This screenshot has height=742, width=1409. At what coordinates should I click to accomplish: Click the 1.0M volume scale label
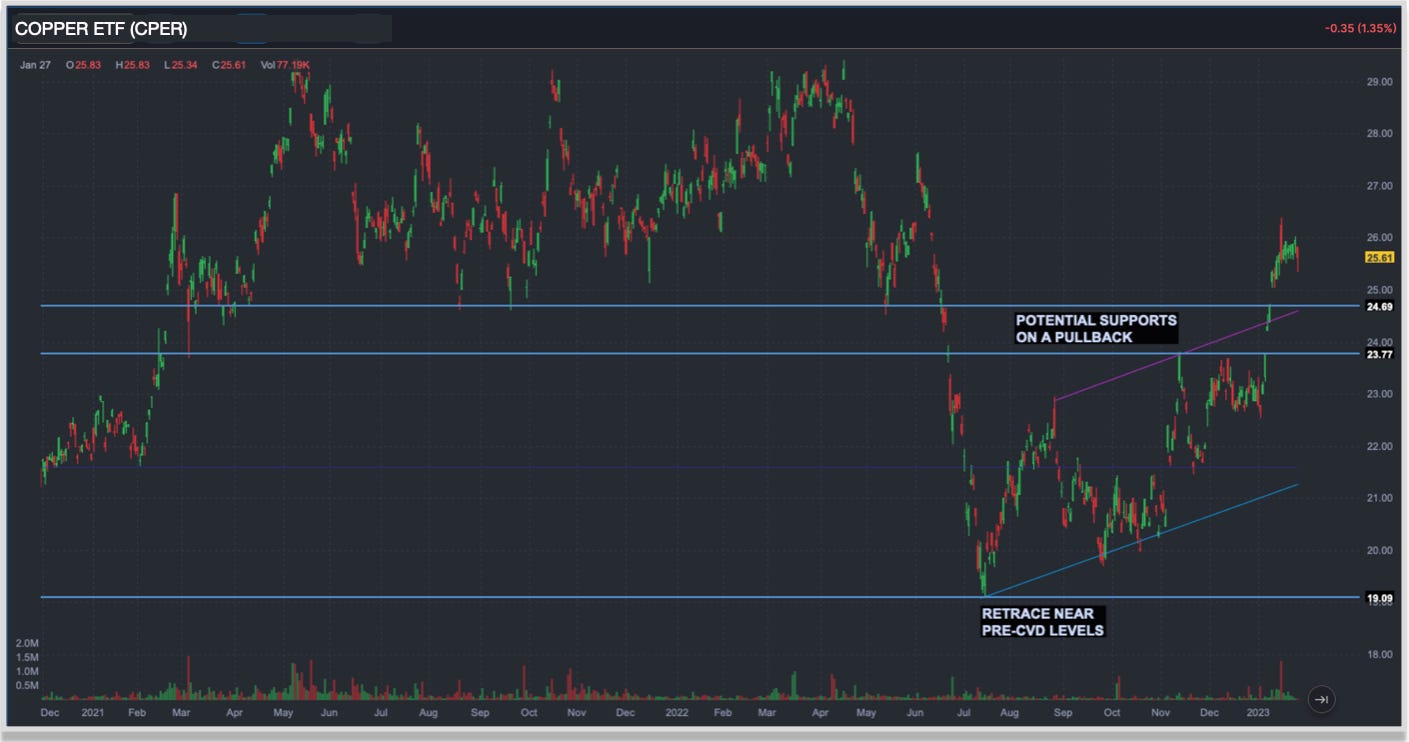click(x=27, y=672)
